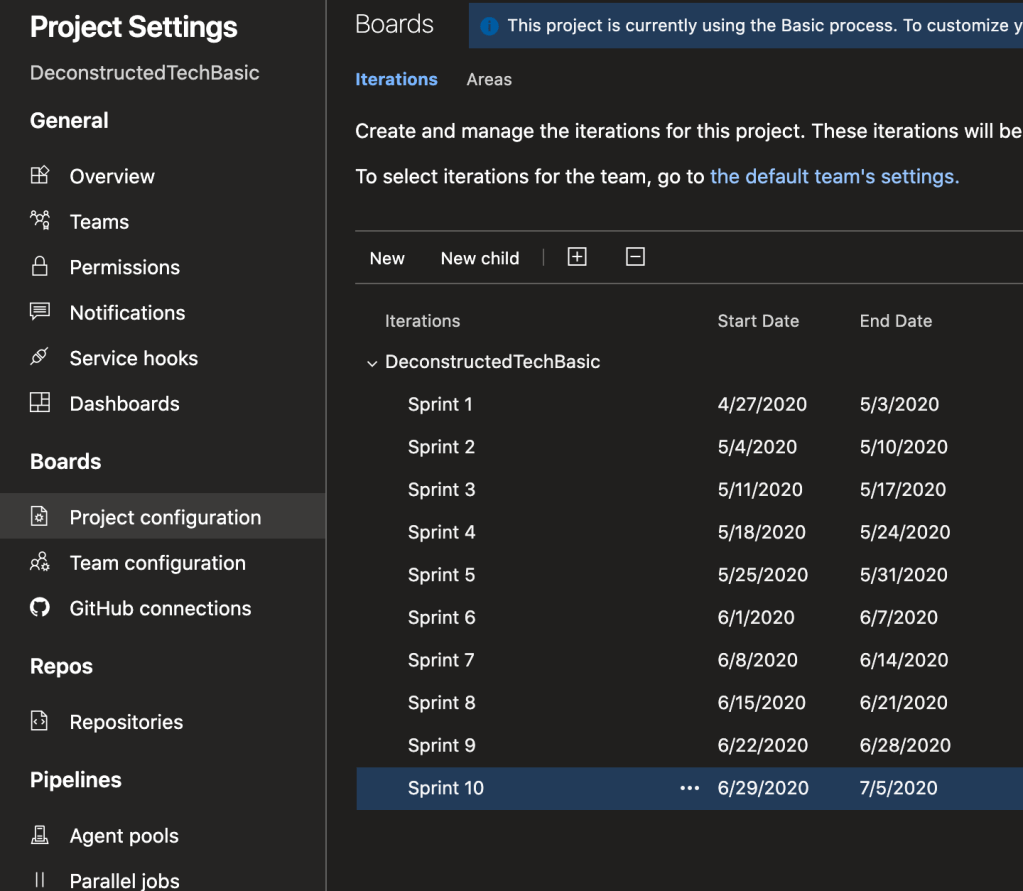The width and height of the screenshot is (1023, 891).
Task: Click the Permissions lock icon
Action: pyautogui.click(x=40, y=266)
